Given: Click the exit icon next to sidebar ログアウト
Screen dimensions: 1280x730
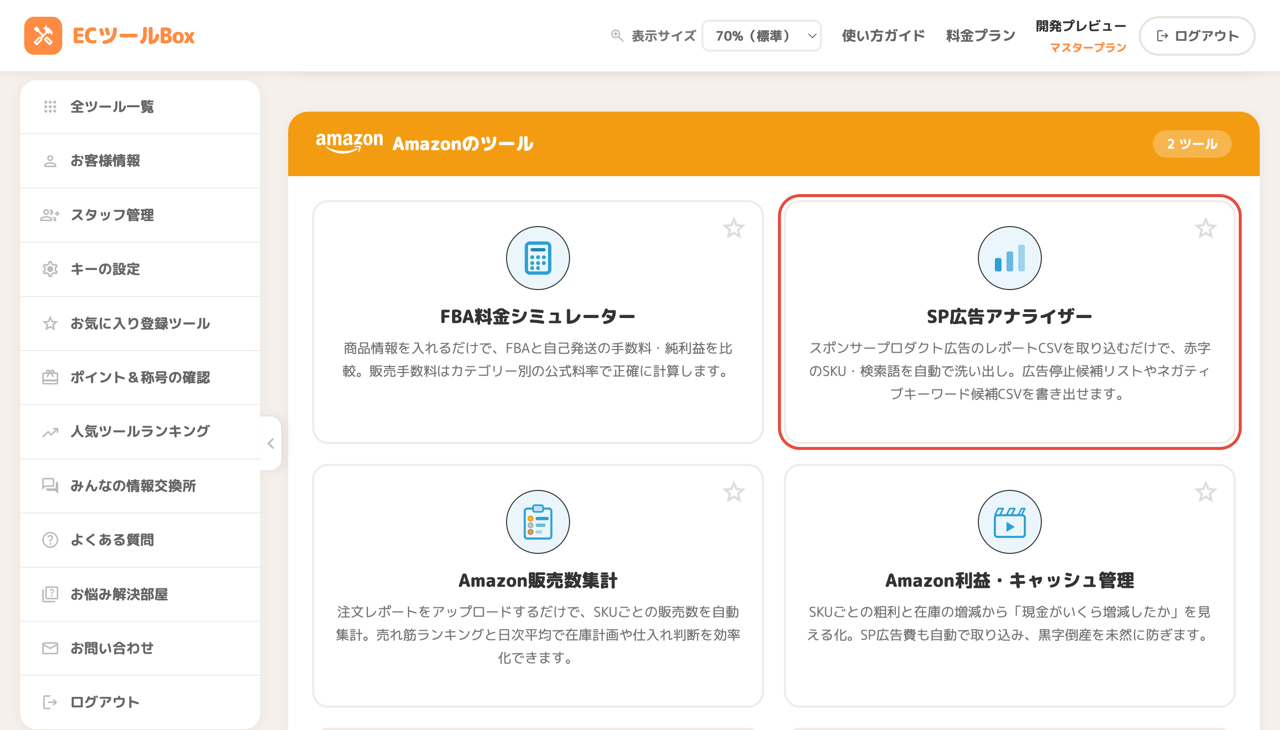Looking at the screenshot, I should click(x=50, y=702).
